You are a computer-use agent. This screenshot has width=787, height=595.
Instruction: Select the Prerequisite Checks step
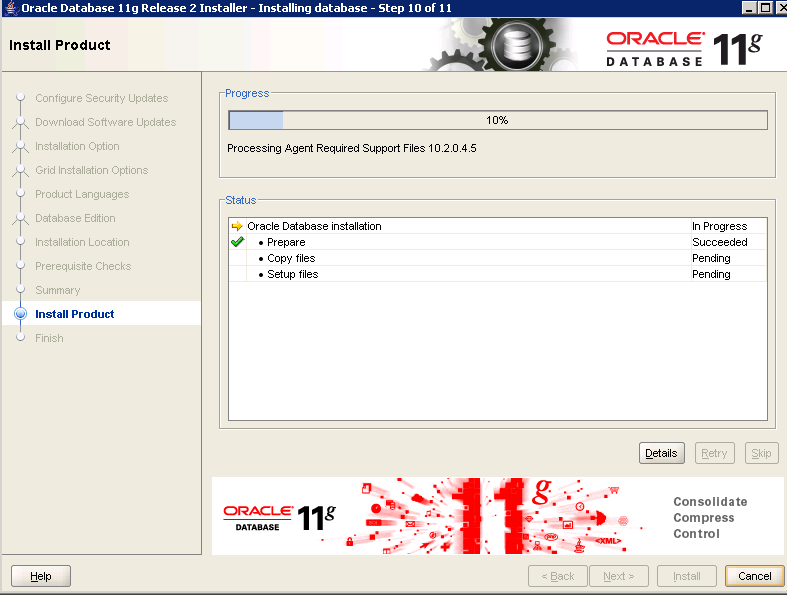83,266
